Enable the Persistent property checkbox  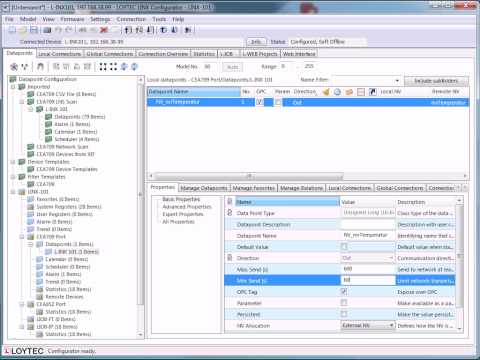344,314
